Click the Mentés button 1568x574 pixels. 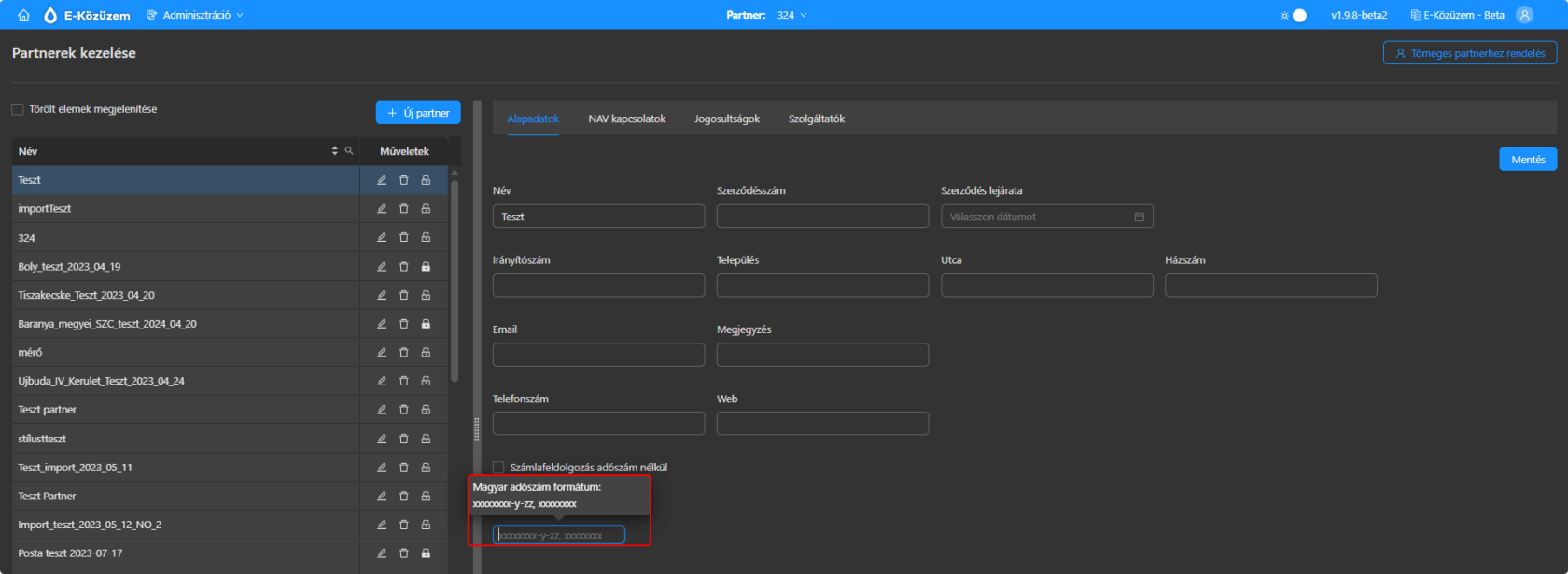(x=1528, y=160)
